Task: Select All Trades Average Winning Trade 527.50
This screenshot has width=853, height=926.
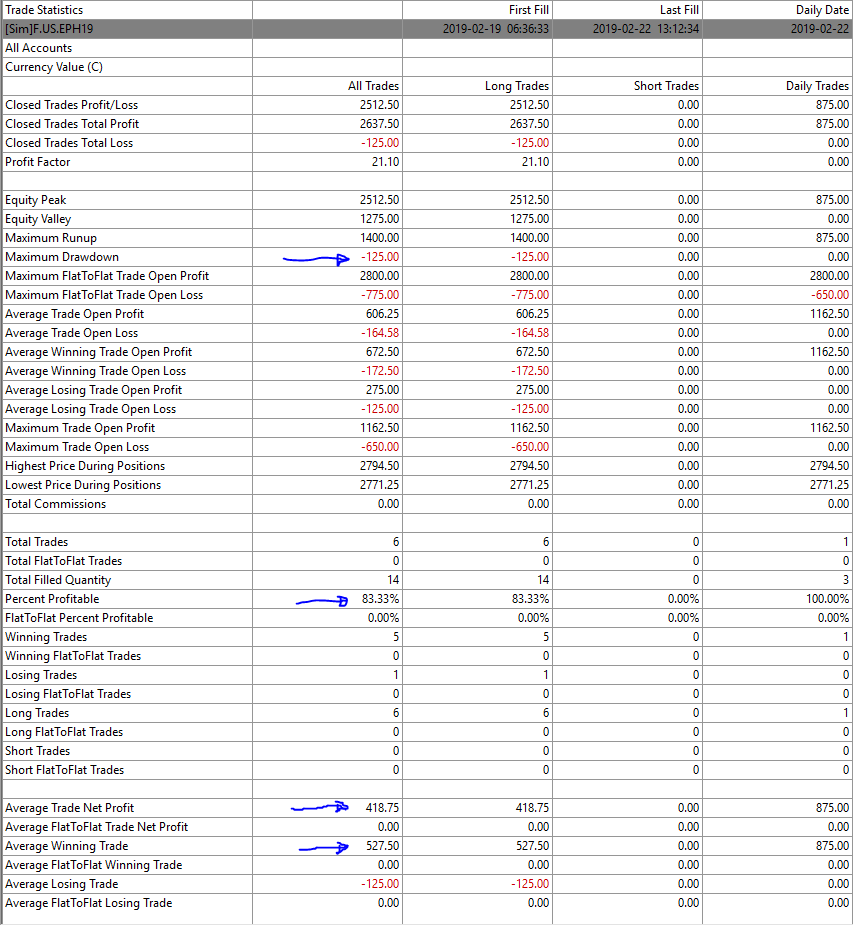Action: (x=382, y=846)
